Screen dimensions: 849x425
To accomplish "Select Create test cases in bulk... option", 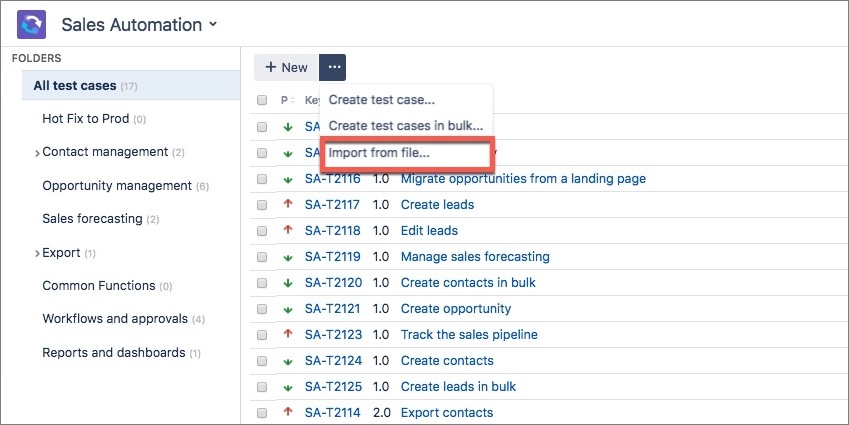I will pos(405,126).
